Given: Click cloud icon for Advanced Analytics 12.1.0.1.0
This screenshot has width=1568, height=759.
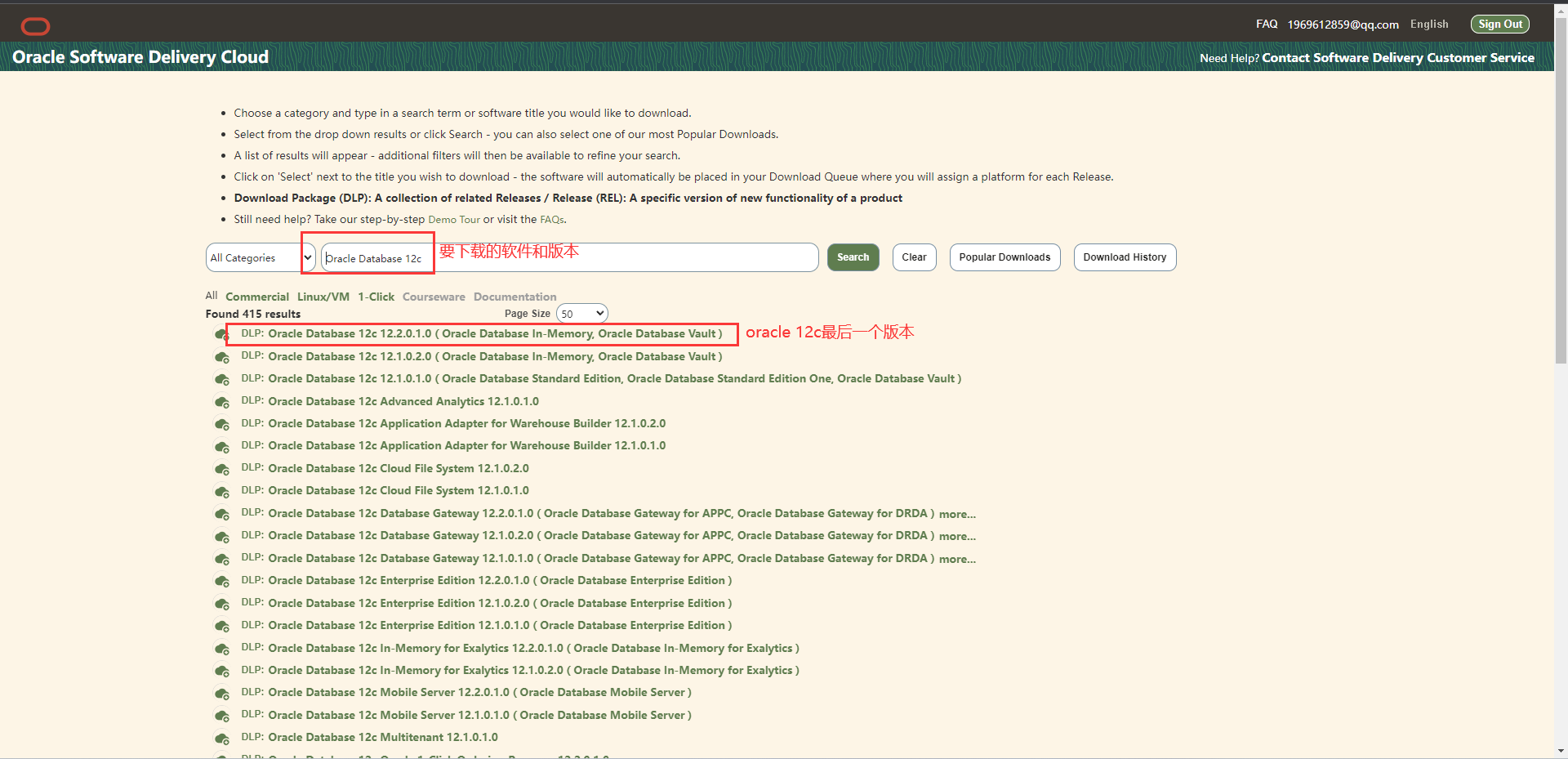Looking at the screenshot, I should click(221, 402).
